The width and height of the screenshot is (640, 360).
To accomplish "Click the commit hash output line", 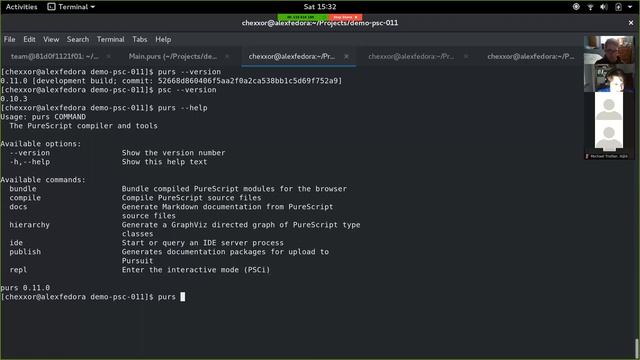I will coord(171,81).
